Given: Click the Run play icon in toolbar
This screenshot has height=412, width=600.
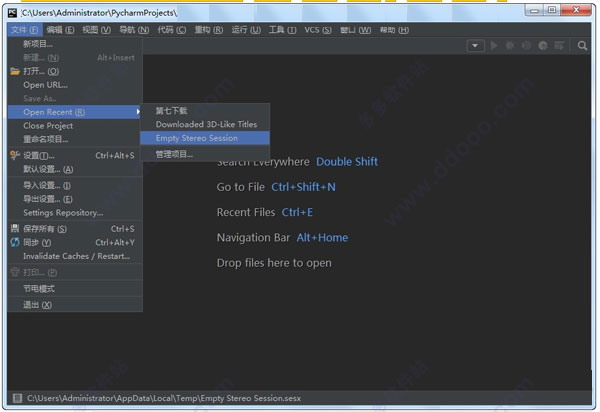Looking at the screenshot, I should 494,46.
